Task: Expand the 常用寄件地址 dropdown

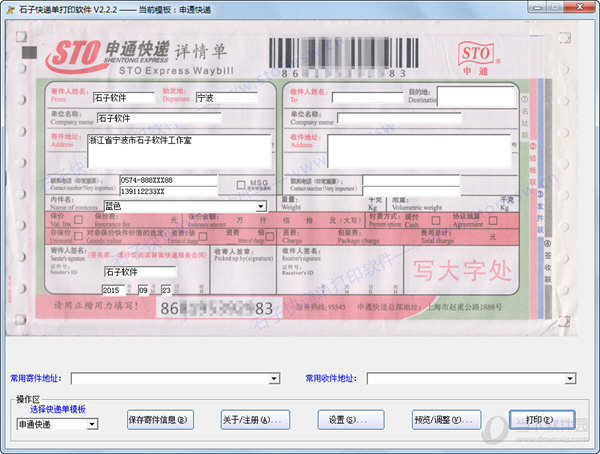Action: tap(274, 379)
